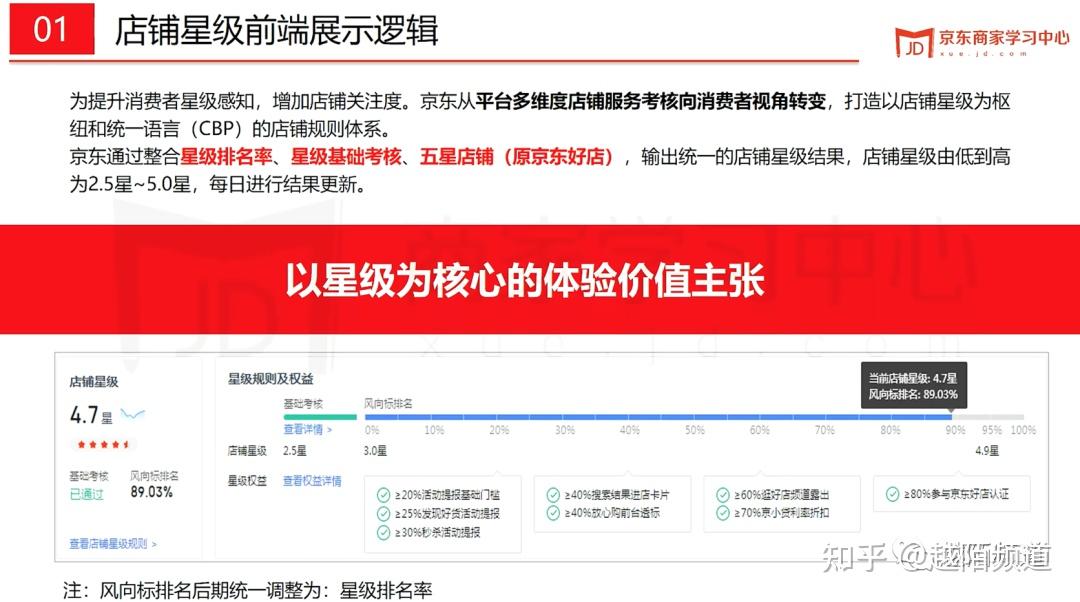Click check icon for ≥30%秒杀活动提报
This screenshot has height=602, width=1080.
click(383, 532)
